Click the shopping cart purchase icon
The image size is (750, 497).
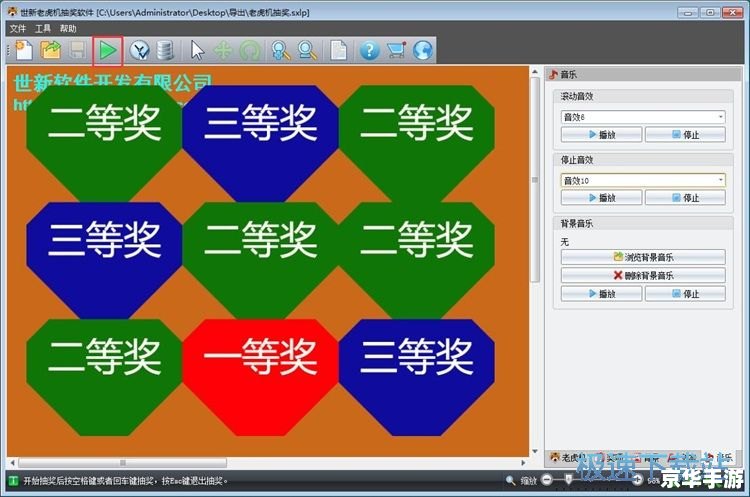(396, 50)
